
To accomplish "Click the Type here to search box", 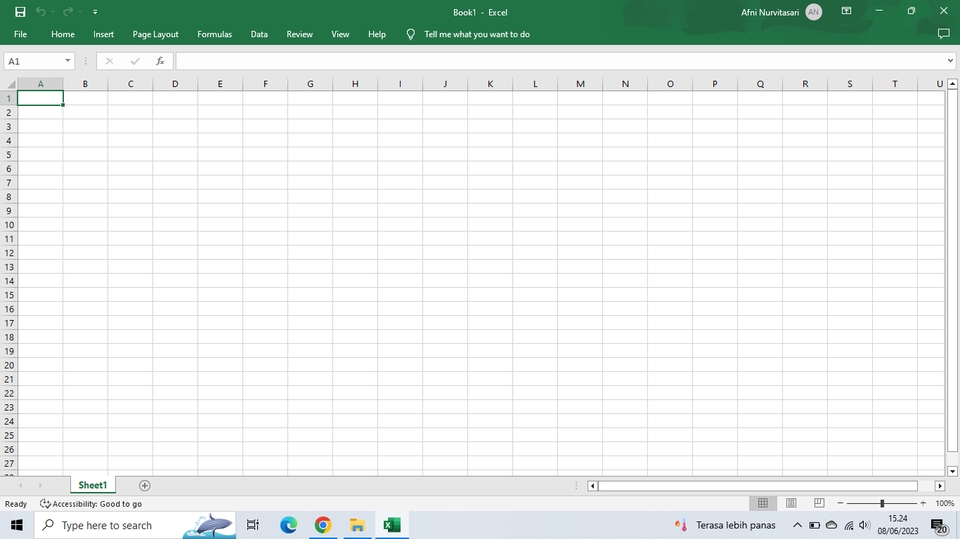I will (135, 525).
